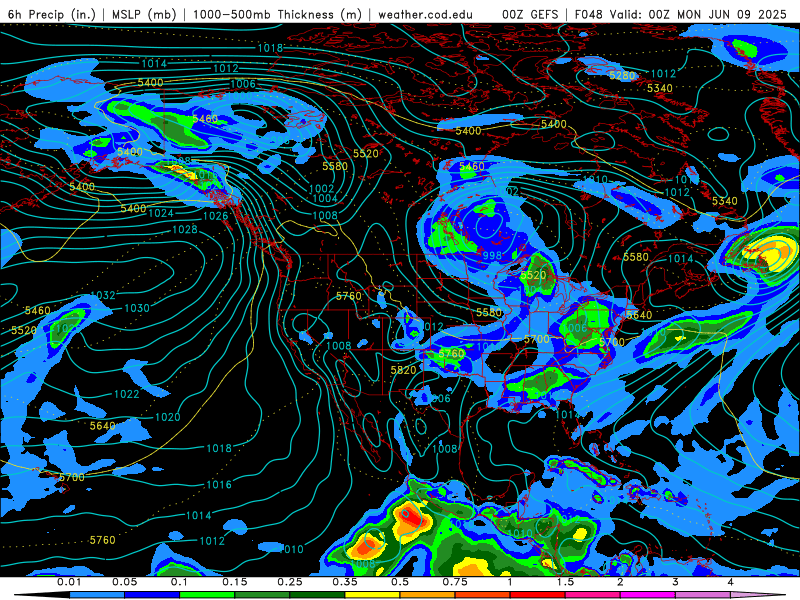The height and width of the screenshot is (600, 800).
Task: Click the '5640' thickness label off the East Coast
Action: click(x=639, y=315)
